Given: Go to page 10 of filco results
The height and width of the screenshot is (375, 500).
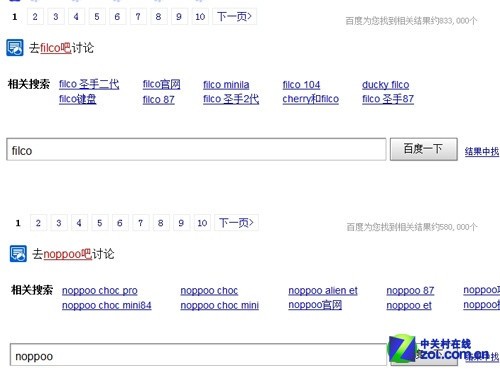Looking at the screenshot, I should tap(200, 17).
